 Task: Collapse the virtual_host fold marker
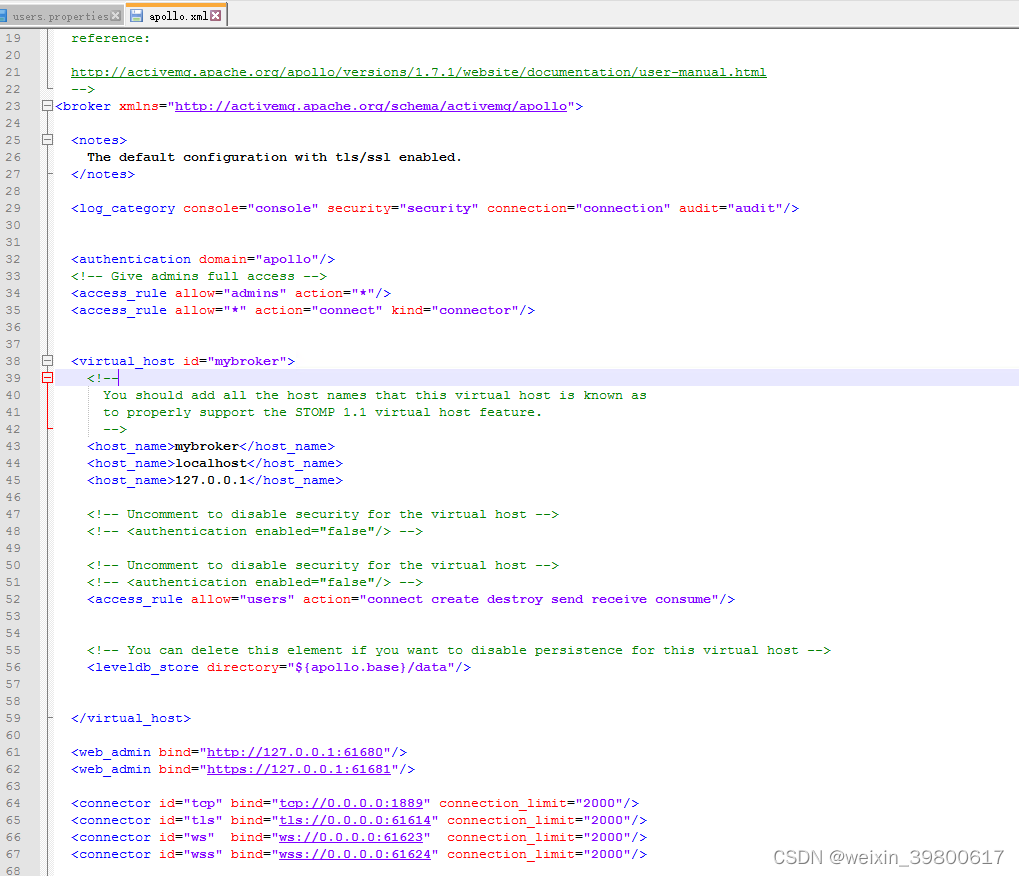point(47,361)
